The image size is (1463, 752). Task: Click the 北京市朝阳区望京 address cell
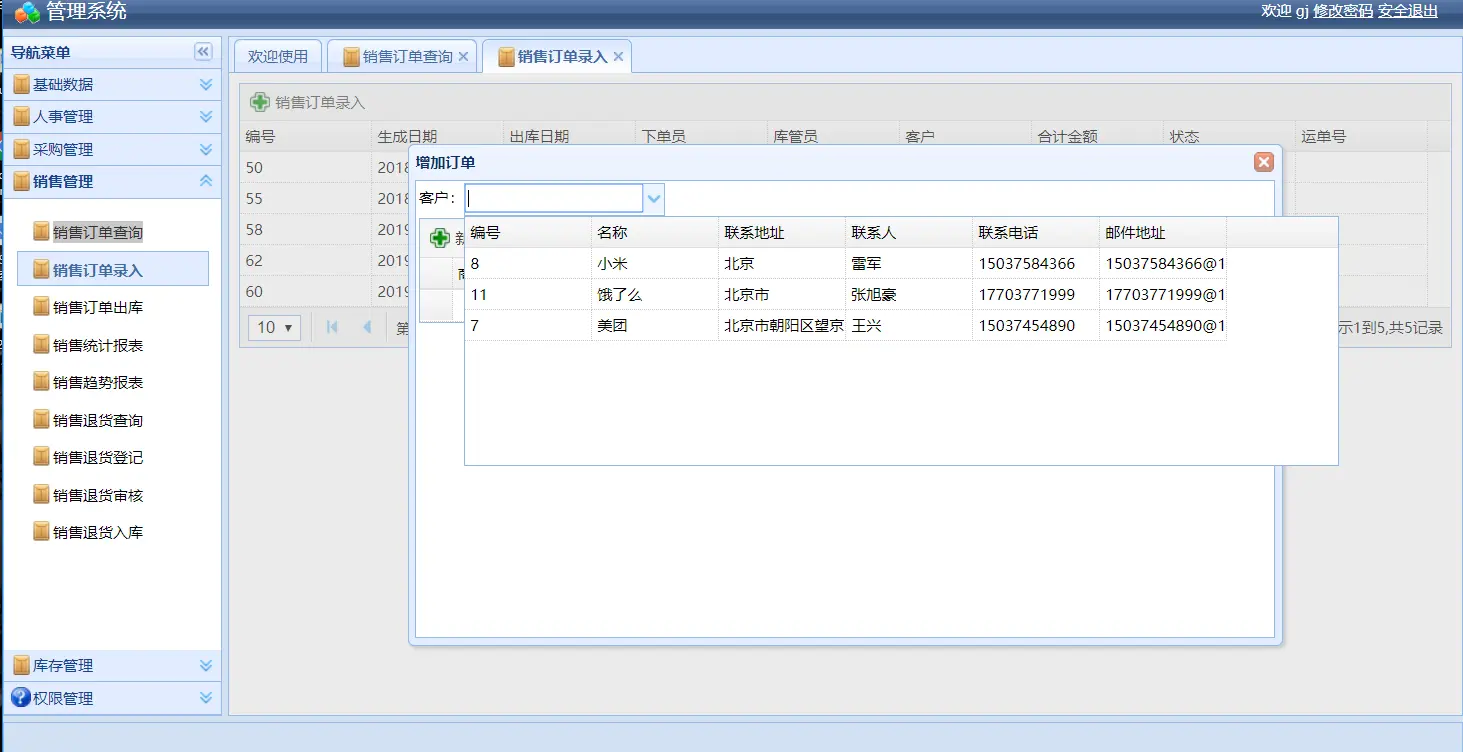coord(782,326)
